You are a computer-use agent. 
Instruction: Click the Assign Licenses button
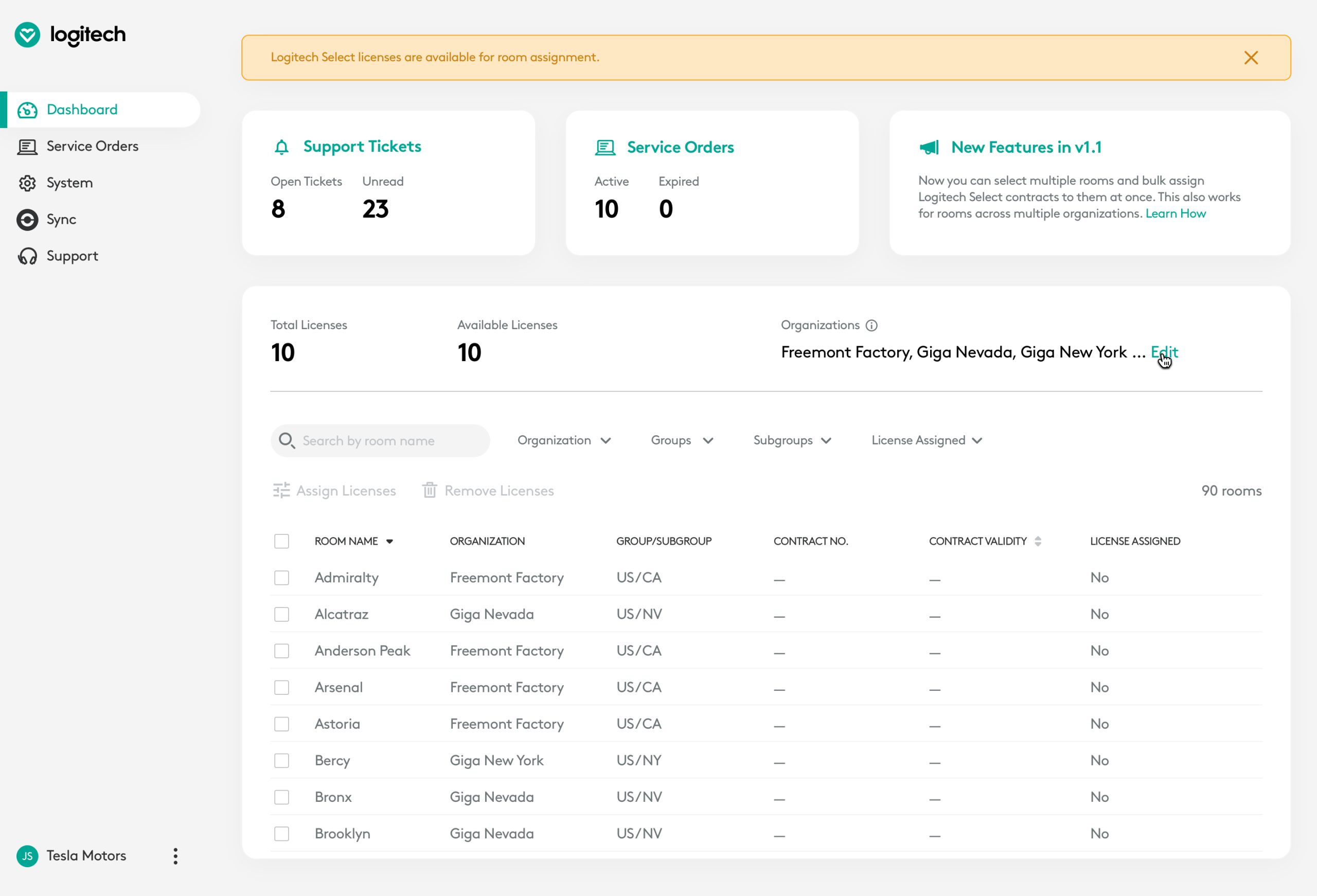[334, 490]
